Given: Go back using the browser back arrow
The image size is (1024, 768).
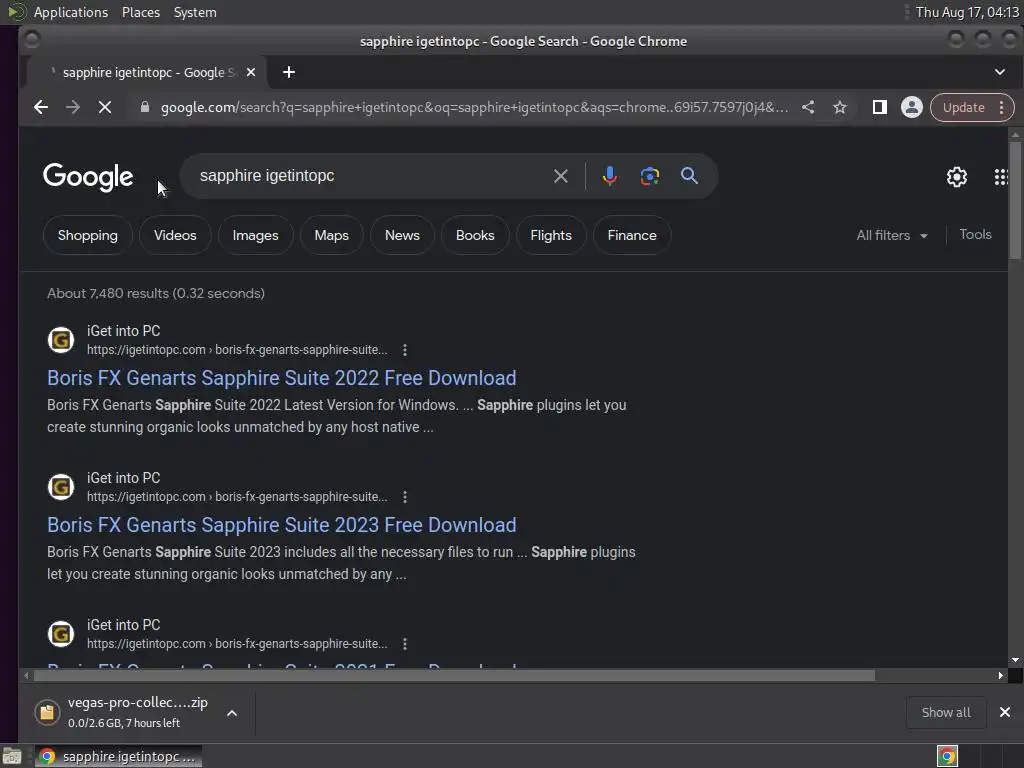Looking at the screenshot, I should point(40,107).
